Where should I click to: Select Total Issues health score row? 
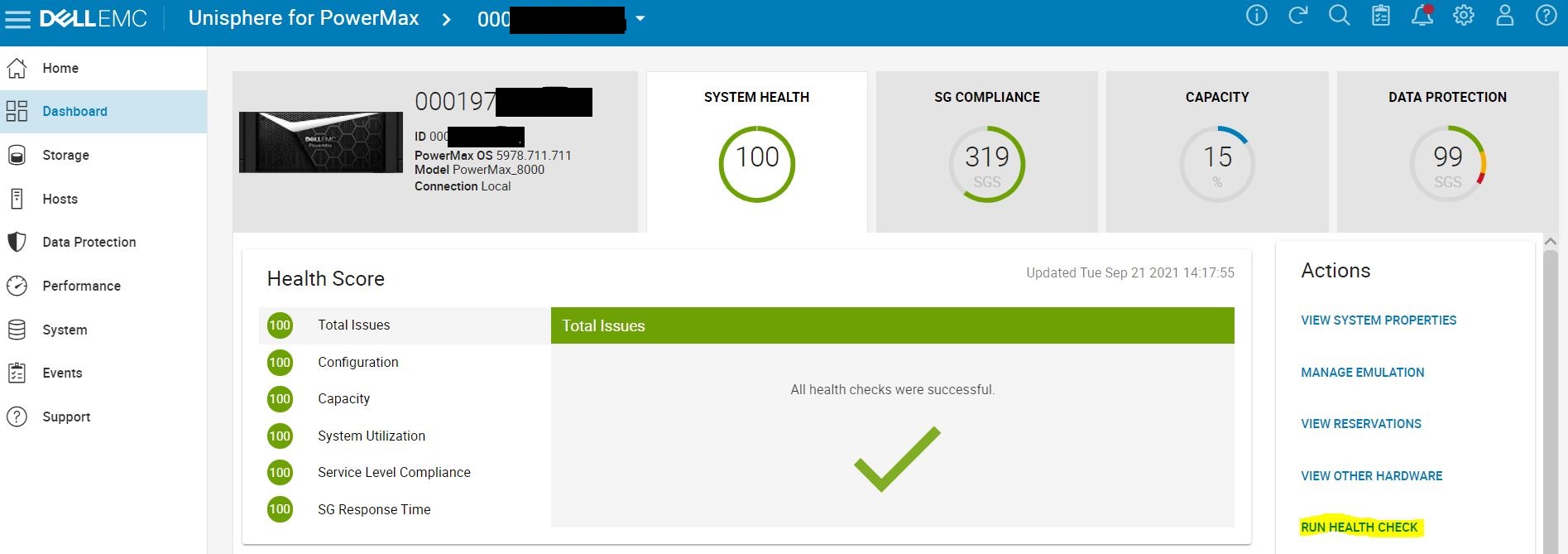(405, 325)
